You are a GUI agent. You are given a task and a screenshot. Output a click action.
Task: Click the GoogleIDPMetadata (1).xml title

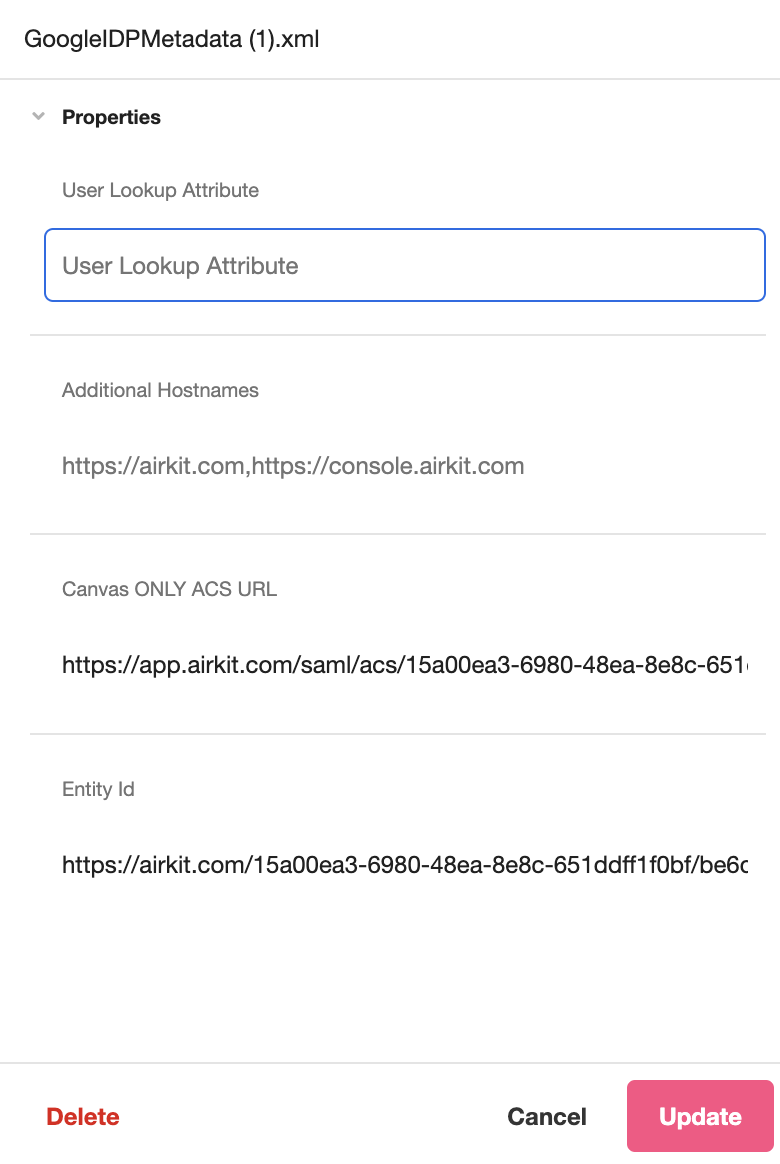pos(171,39)
